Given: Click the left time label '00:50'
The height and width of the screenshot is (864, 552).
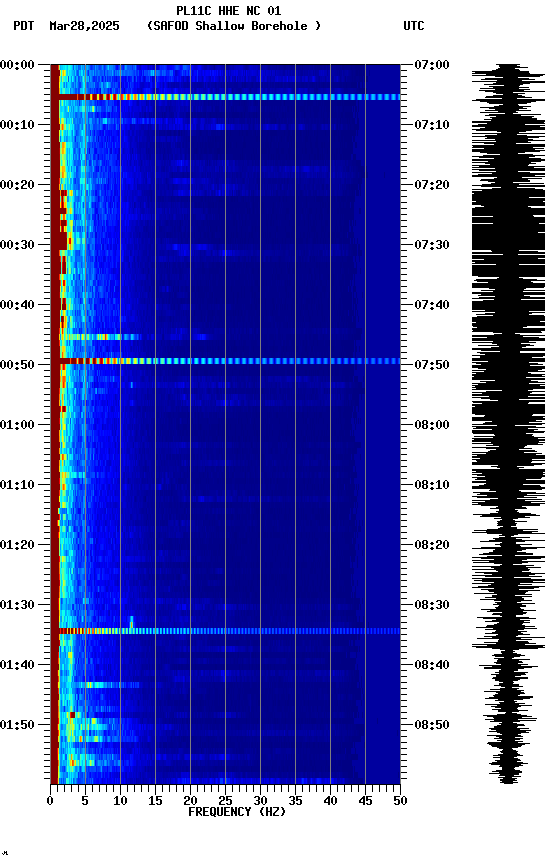Looking at the screenshot, I should click(x=17, y=365).
